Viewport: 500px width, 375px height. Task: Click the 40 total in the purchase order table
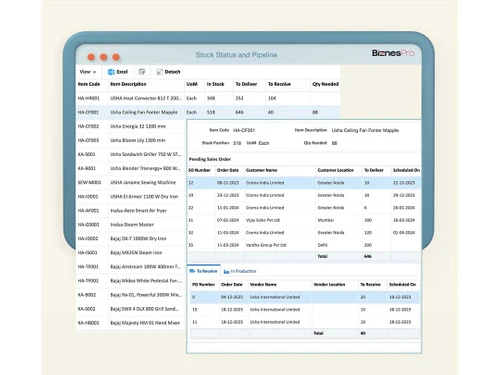coord(363,333)
